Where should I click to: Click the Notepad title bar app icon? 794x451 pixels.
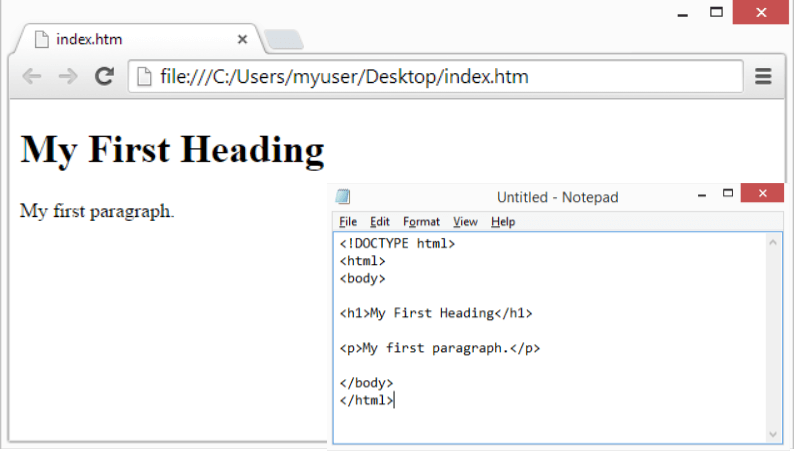344,197
